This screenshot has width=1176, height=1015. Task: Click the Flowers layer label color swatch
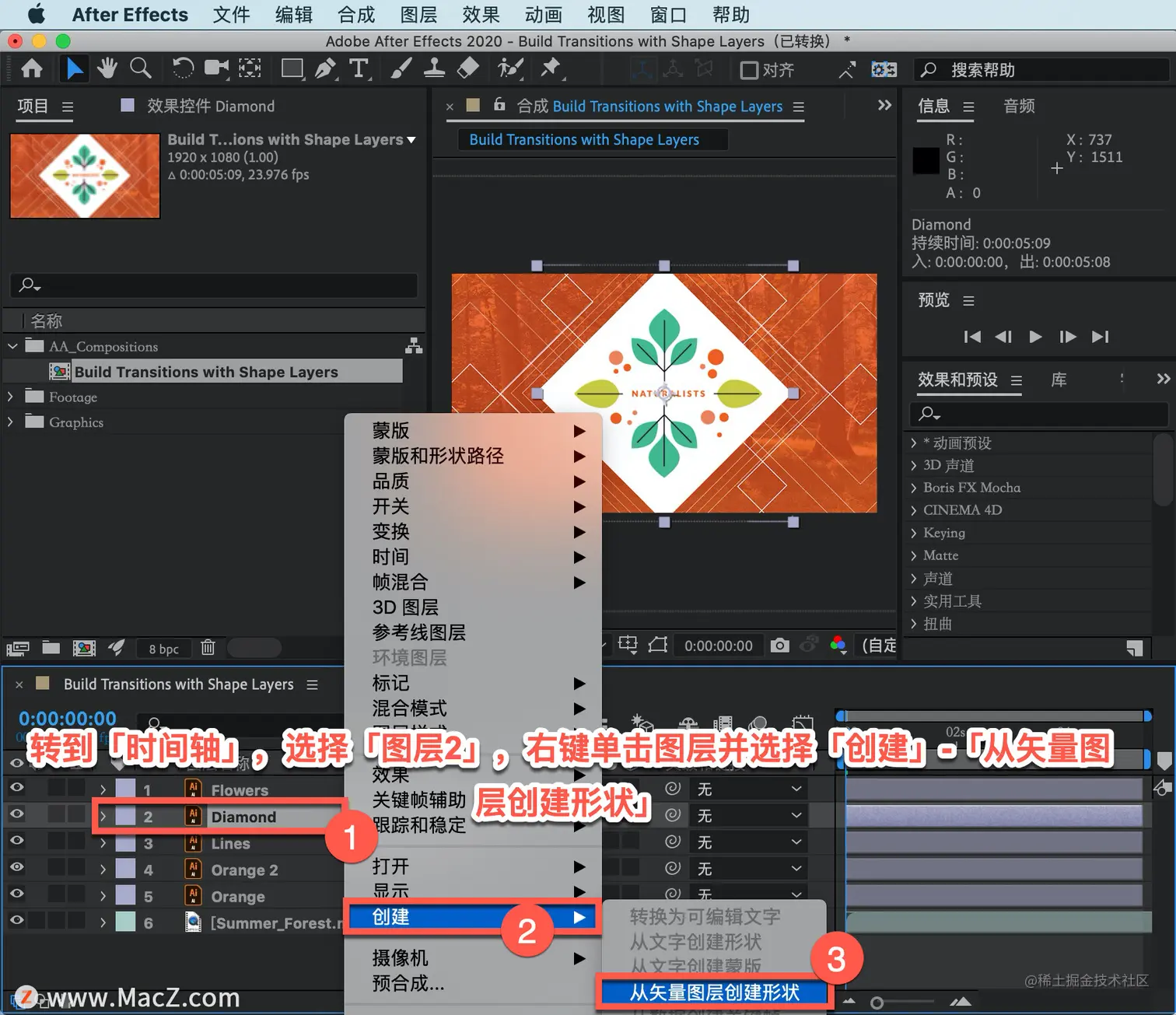125,789
